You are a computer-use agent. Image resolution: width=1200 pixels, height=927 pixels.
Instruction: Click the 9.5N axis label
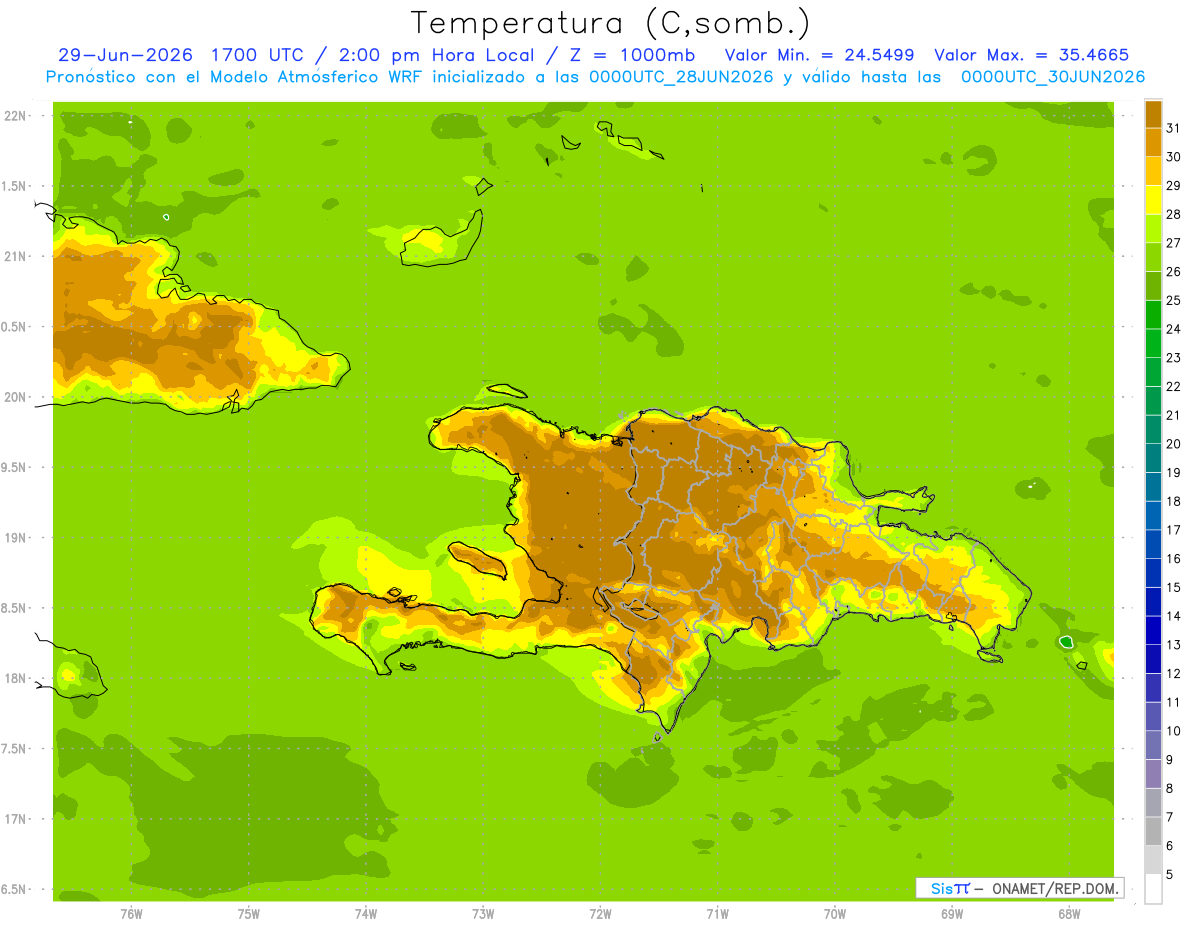pos(15,467)
